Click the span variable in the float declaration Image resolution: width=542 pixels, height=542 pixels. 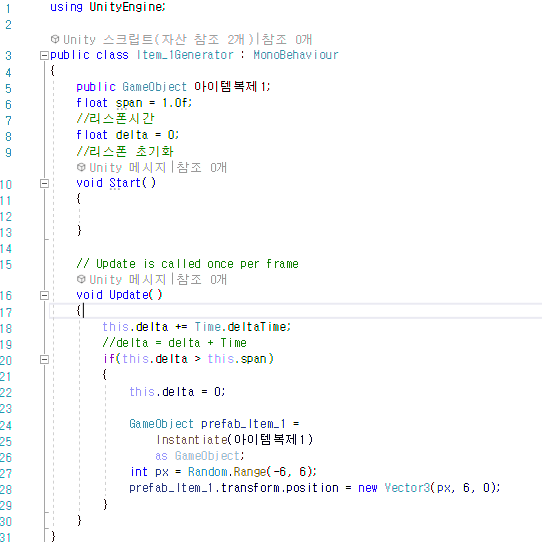129,103
